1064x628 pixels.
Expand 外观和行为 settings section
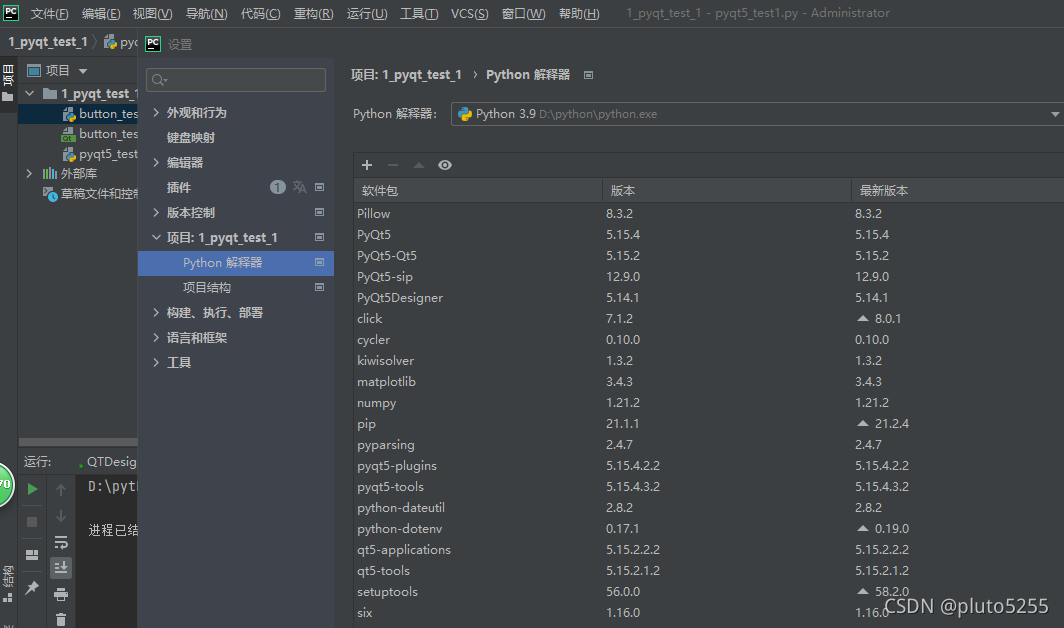(156, 113)
